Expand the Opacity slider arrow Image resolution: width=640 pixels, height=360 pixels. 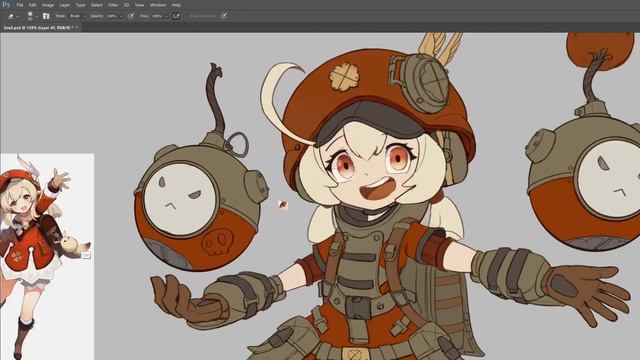click(x=121, y=16)
